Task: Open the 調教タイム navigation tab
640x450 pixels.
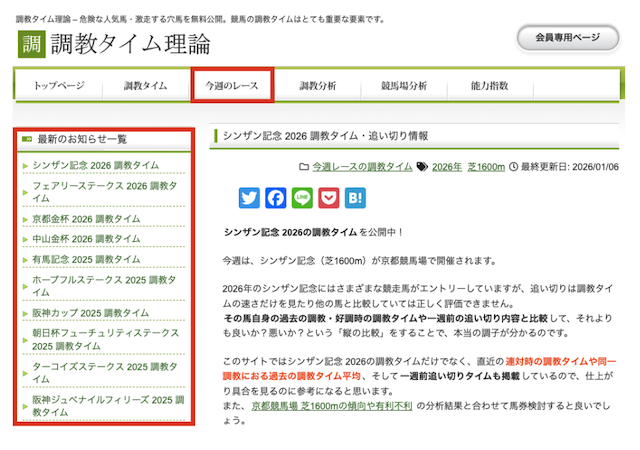Action: [146, 86]
